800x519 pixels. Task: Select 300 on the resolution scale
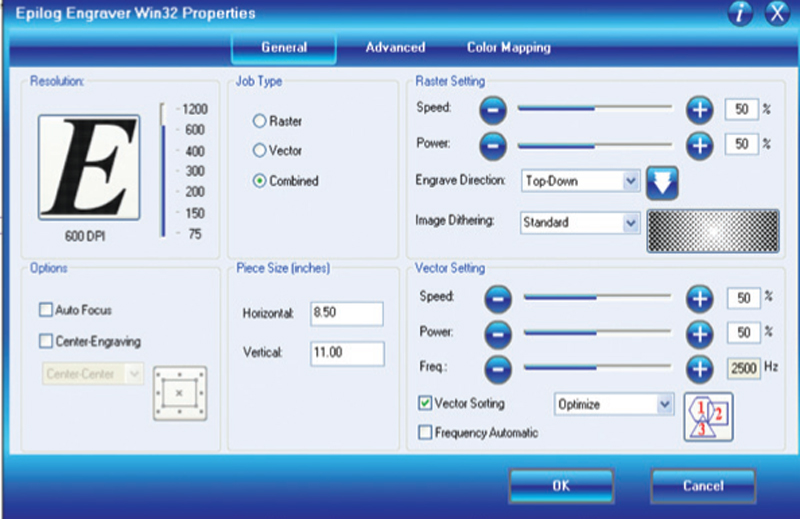(194, 171)
